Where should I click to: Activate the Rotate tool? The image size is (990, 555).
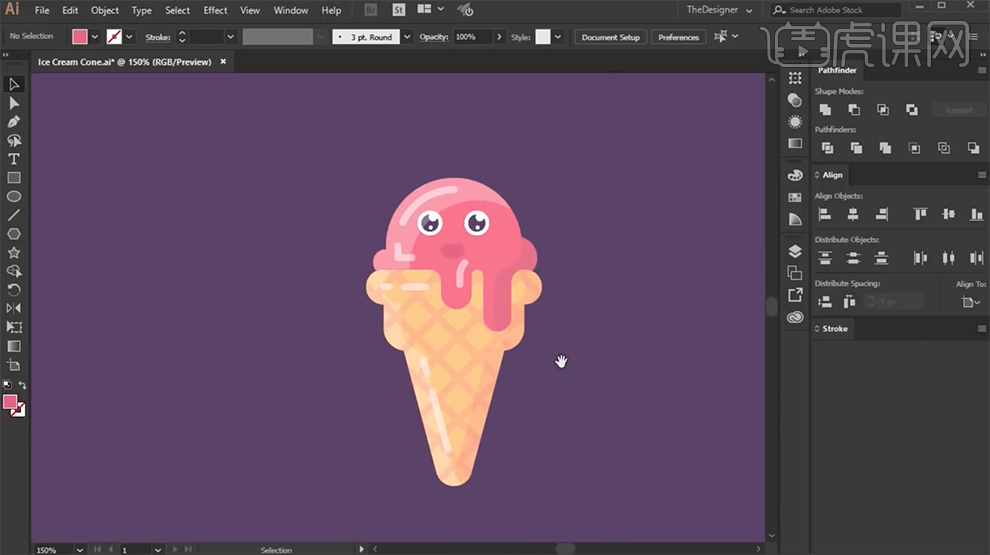click(14, 289)
